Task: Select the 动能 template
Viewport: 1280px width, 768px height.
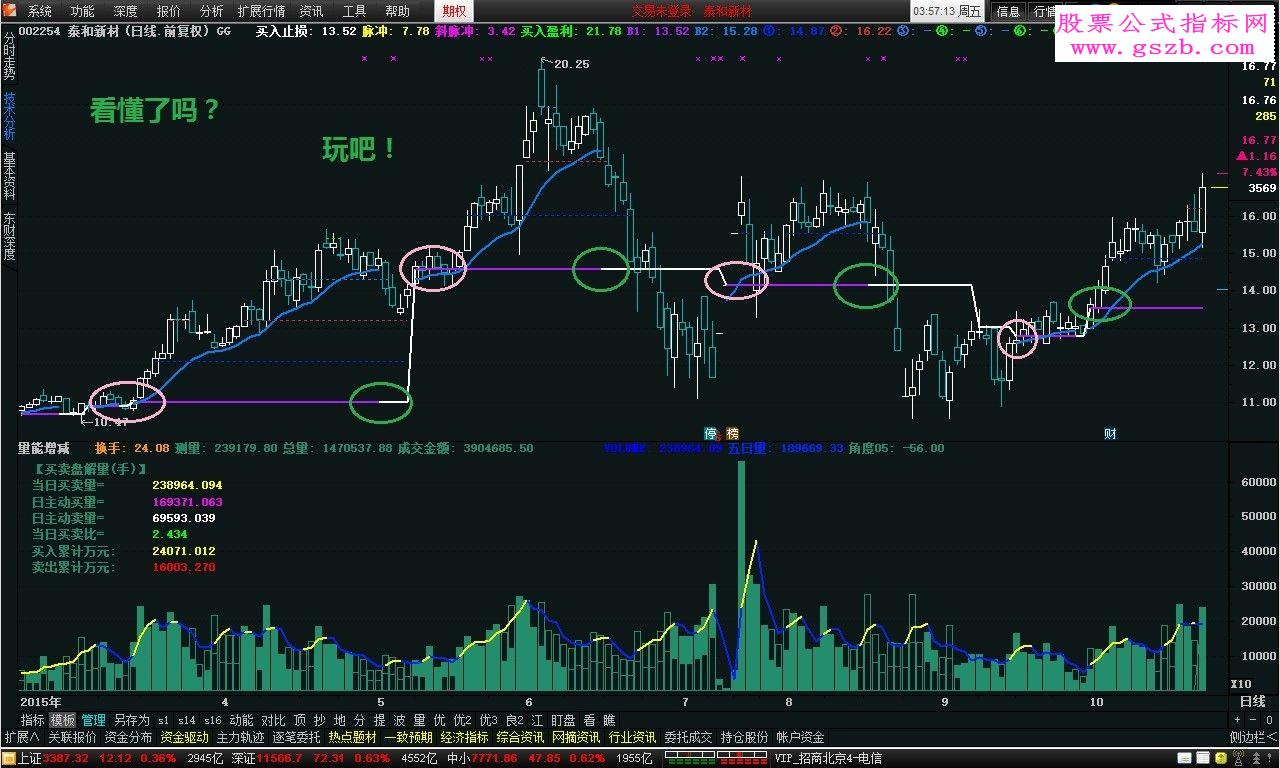Action: (x=241, y=719)
